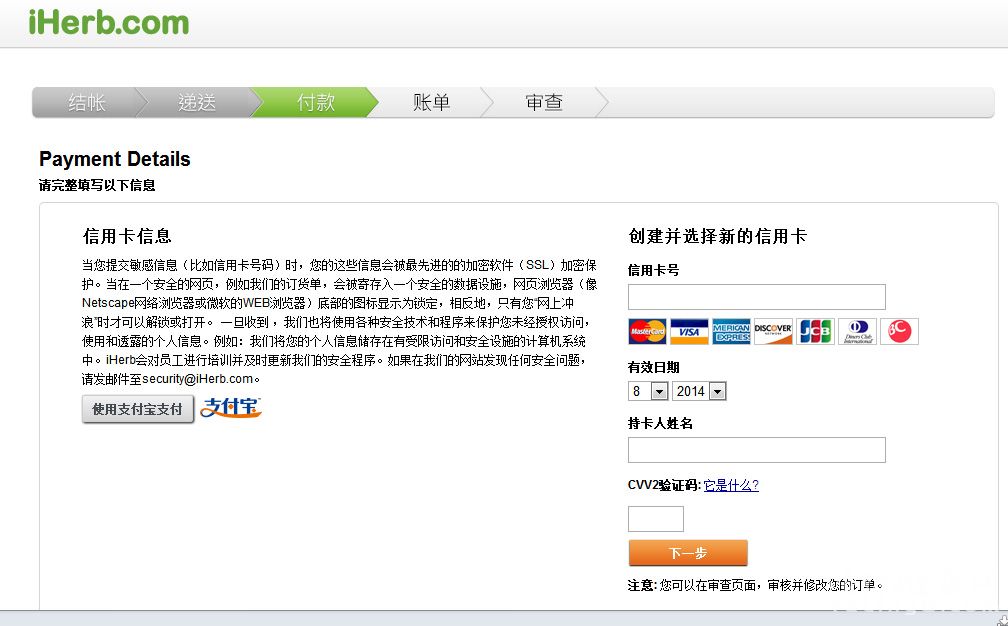Select the 付款 payment step
The height and width of the screenshot is (626, 1008).
pyautogui.click(x=315, y=102)
